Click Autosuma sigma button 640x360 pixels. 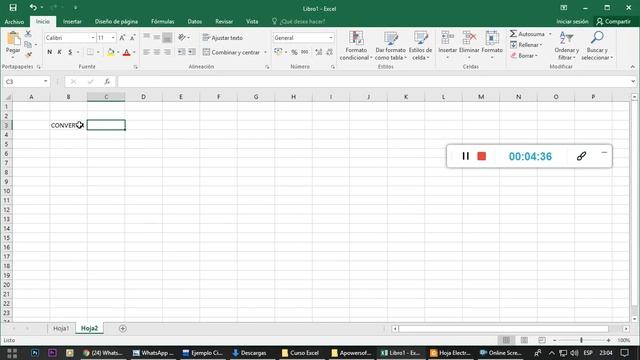click(x=527, y=34)
